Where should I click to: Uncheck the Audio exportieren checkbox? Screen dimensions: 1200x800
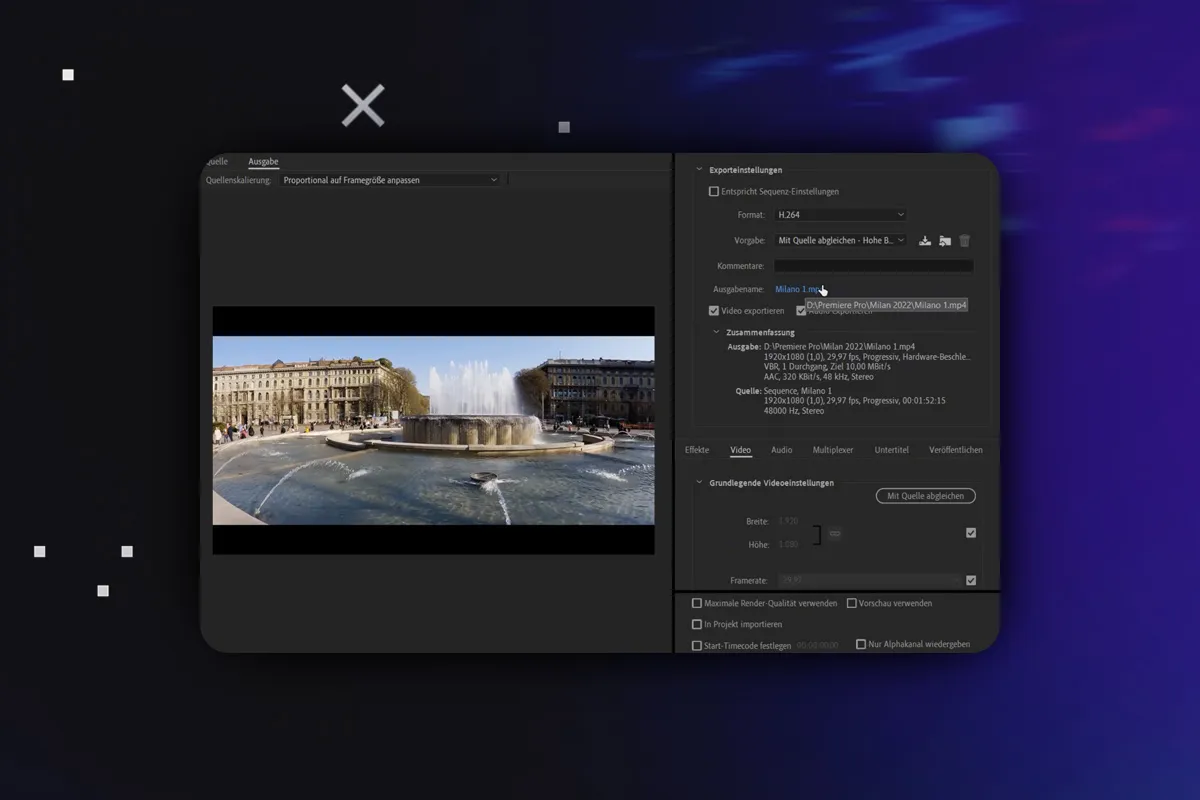(801, 311)
